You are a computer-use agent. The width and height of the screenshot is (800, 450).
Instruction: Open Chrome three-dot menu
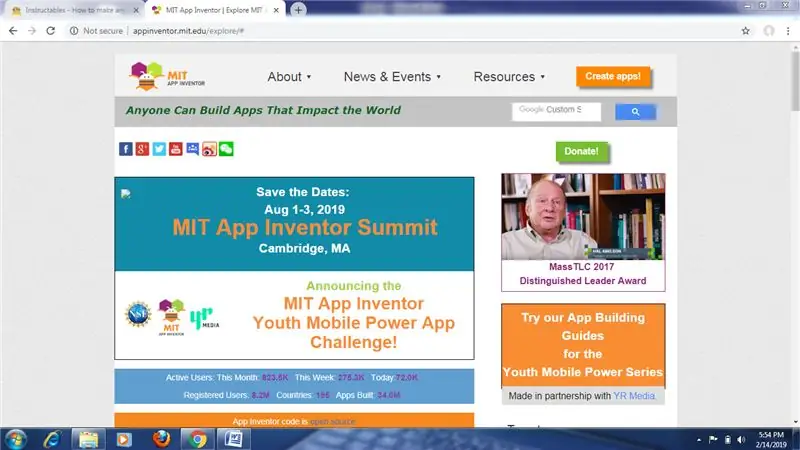(x=788, y=31)
